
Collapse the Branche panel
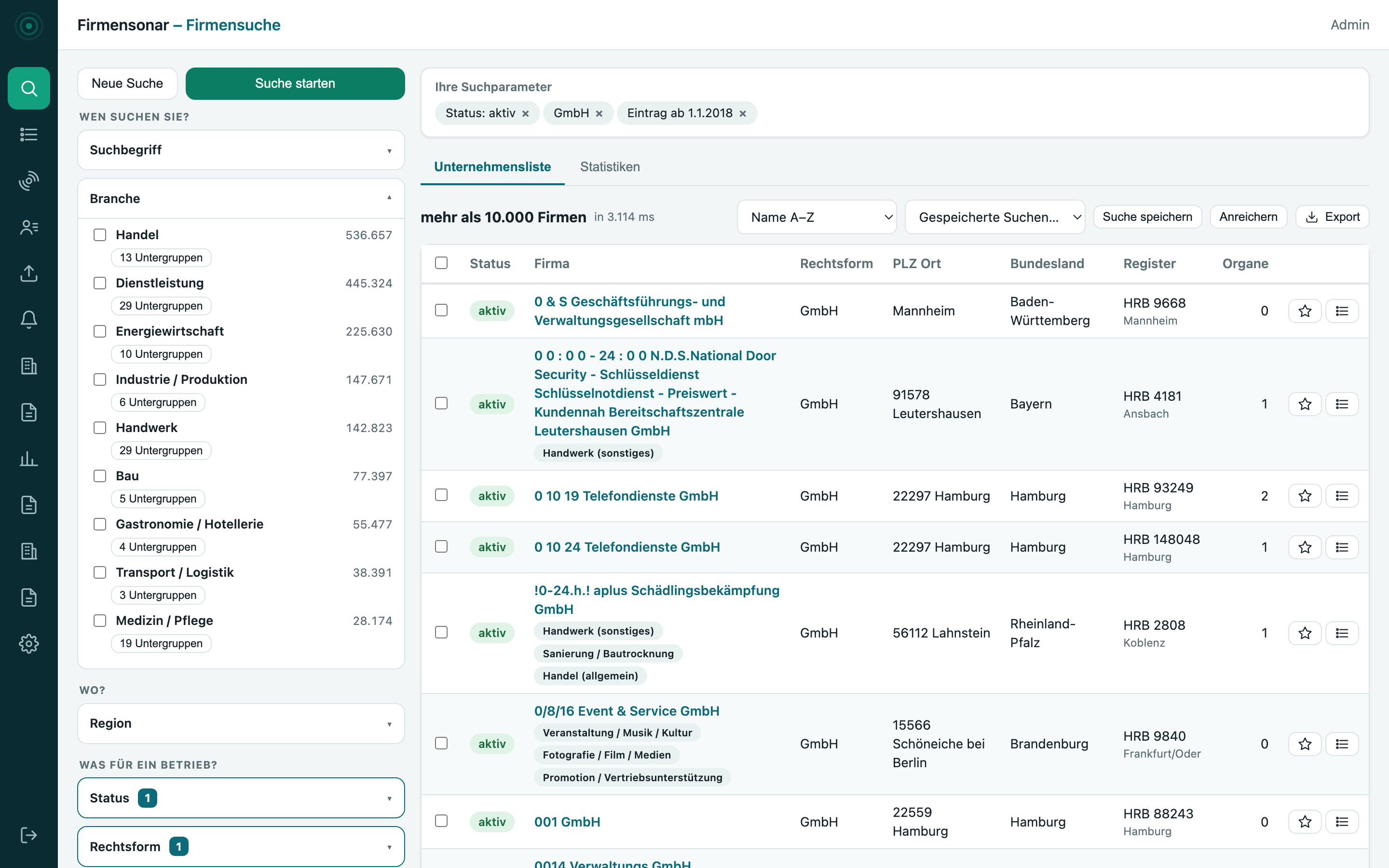[241, 199]
